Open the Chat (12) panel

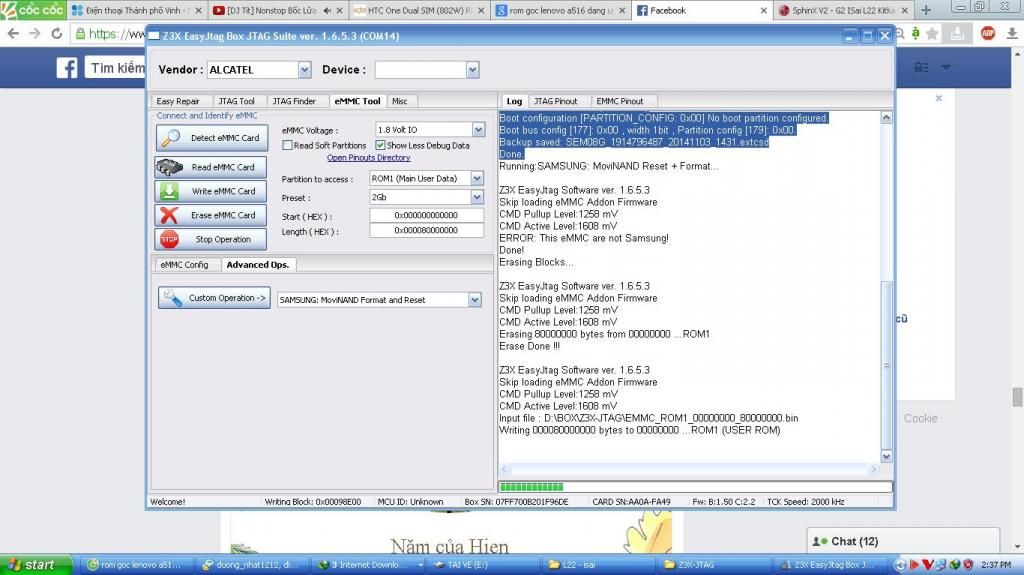[903, 541]
